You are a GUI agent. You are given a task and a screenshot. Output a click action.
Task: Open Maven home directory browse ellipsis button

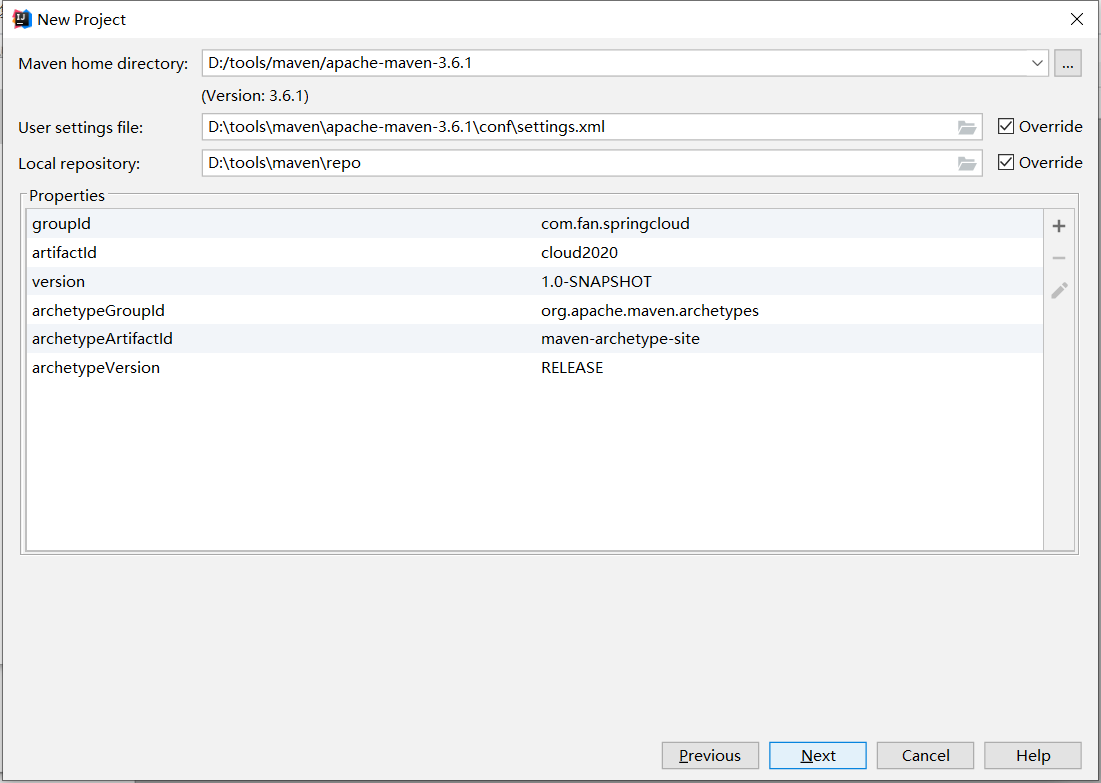click(1067, 63)
